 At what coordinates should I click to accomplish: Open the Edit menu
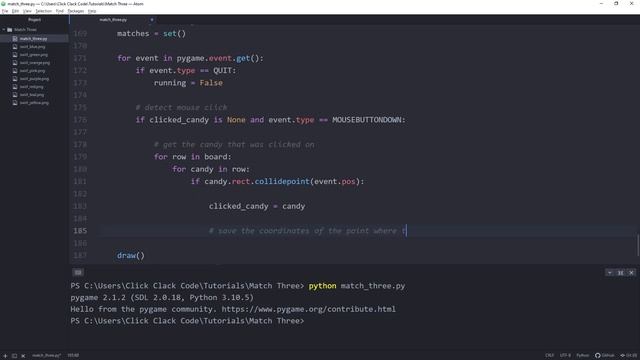pos(16,11)
